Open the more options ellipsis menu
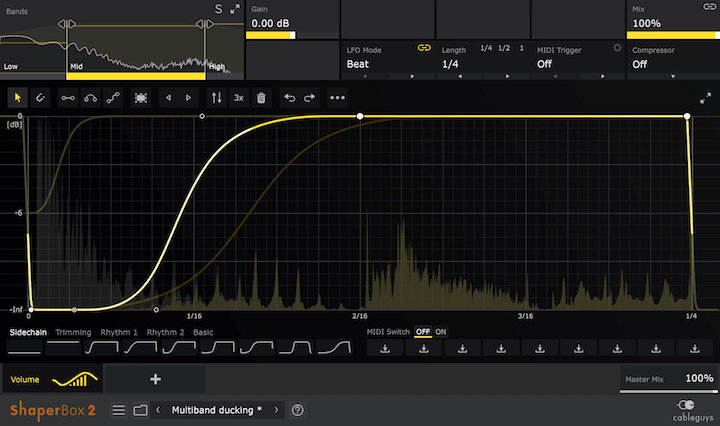The width and height of the screenshot is (720, 426). coord(338,98)
